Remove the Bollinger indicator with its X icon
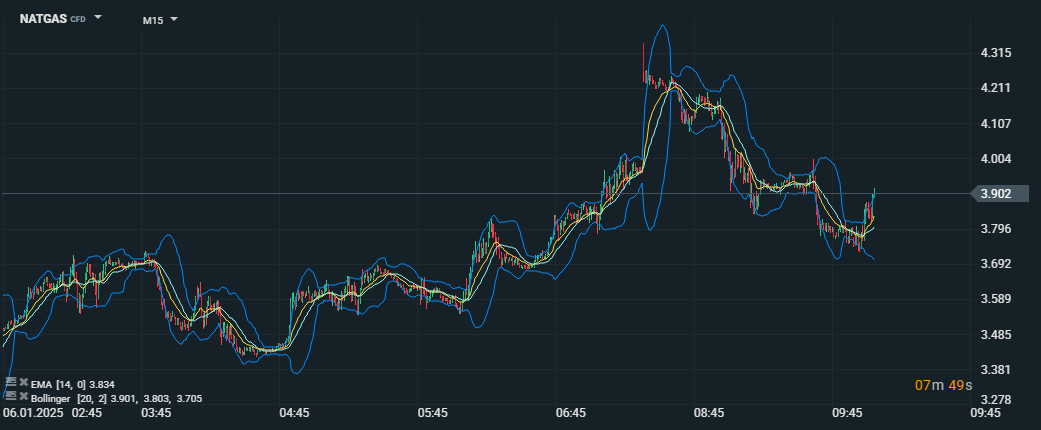This screenshot has height=430, width=1041. pyautogui.click(x=22, y=397)
